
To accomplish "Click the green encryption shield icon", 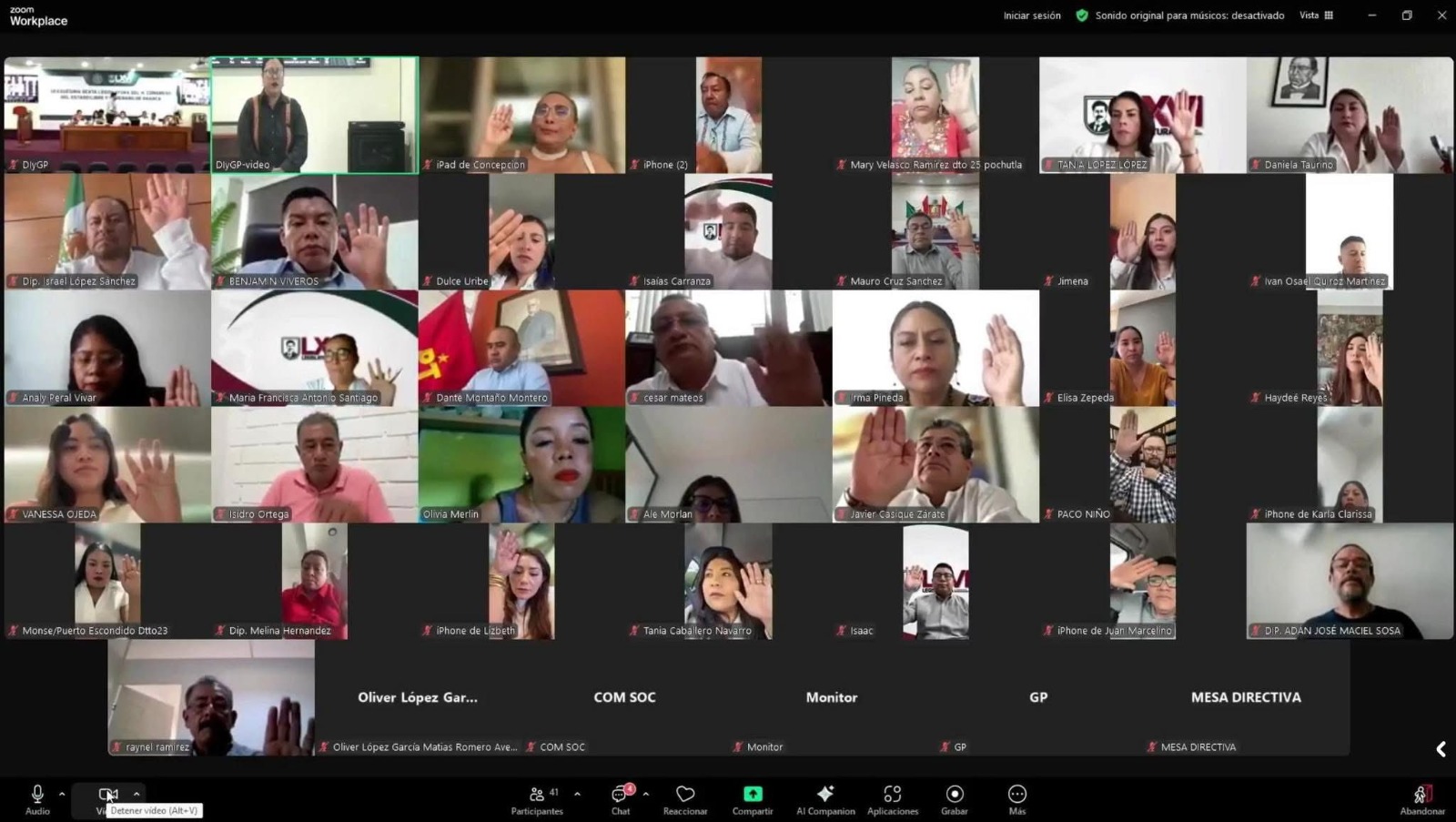I will point(1082,15).
